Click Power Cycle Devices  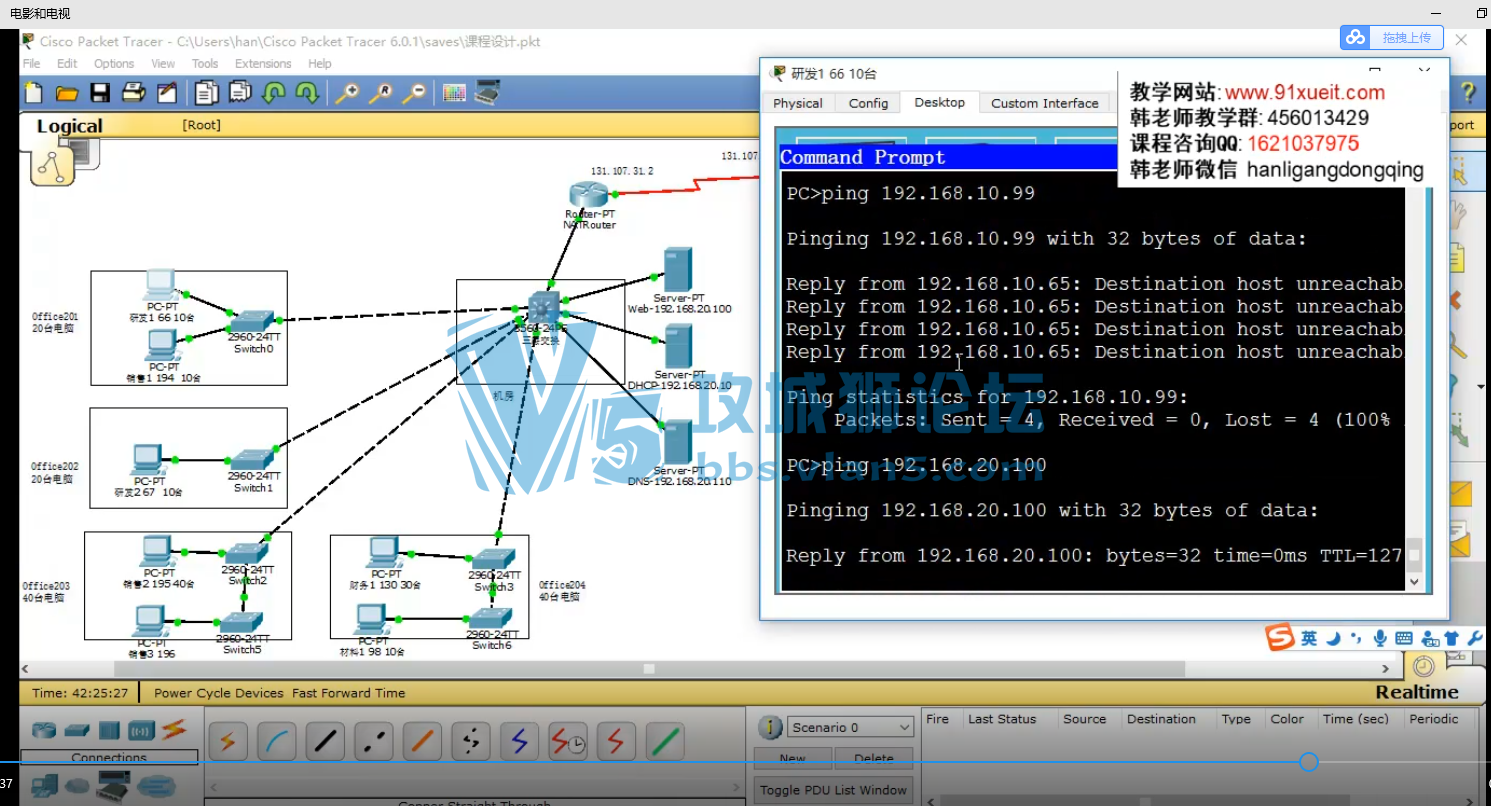click(x=221, y=692)
